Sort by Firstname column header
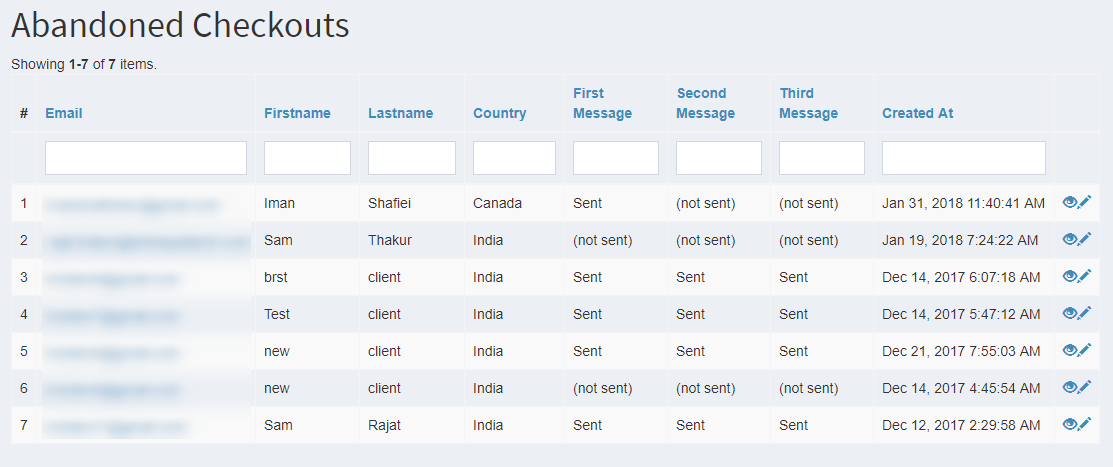Screen dimensions: 1113x467 click(x=297, y=113)
